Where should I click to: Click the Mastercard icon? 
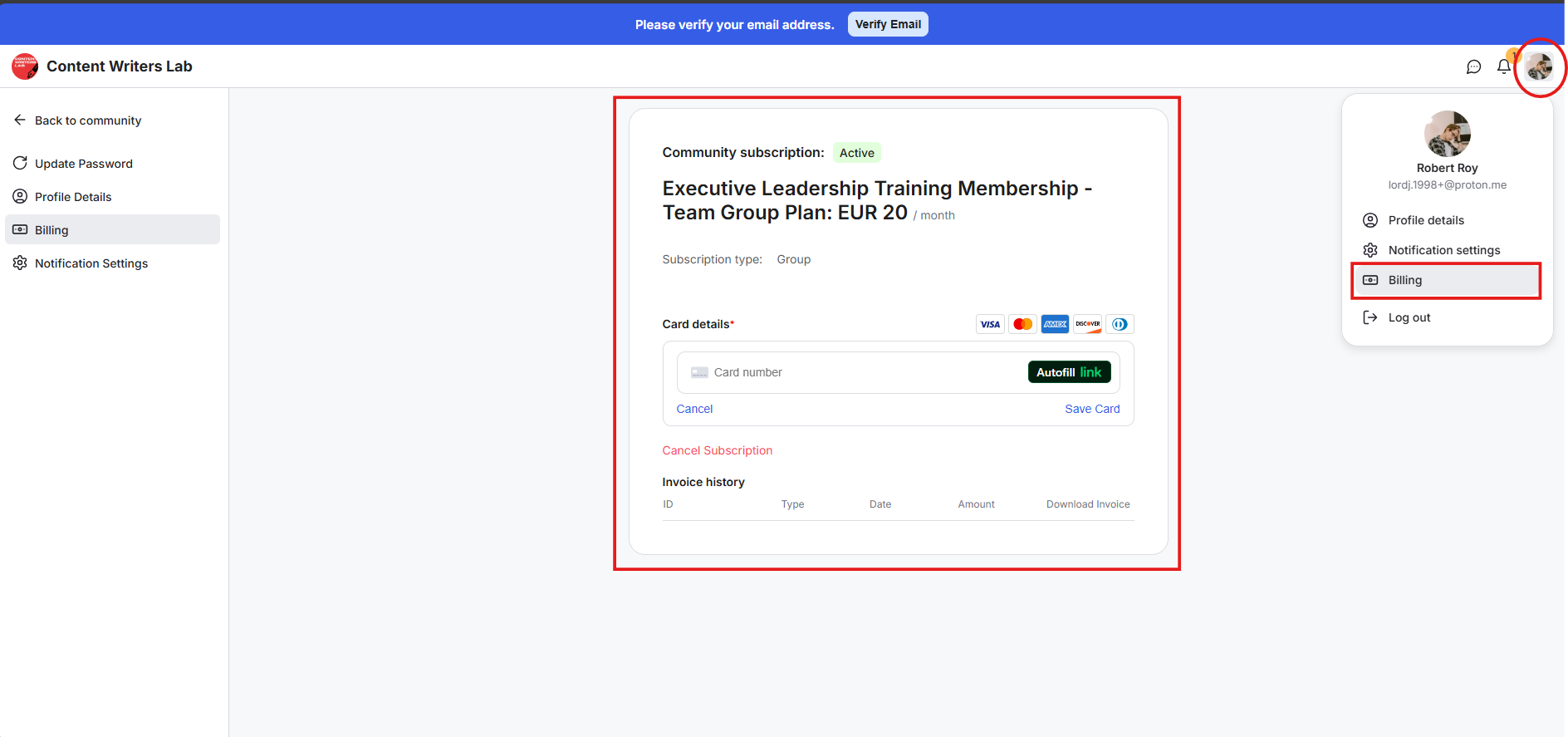(x=1022, y=324)
